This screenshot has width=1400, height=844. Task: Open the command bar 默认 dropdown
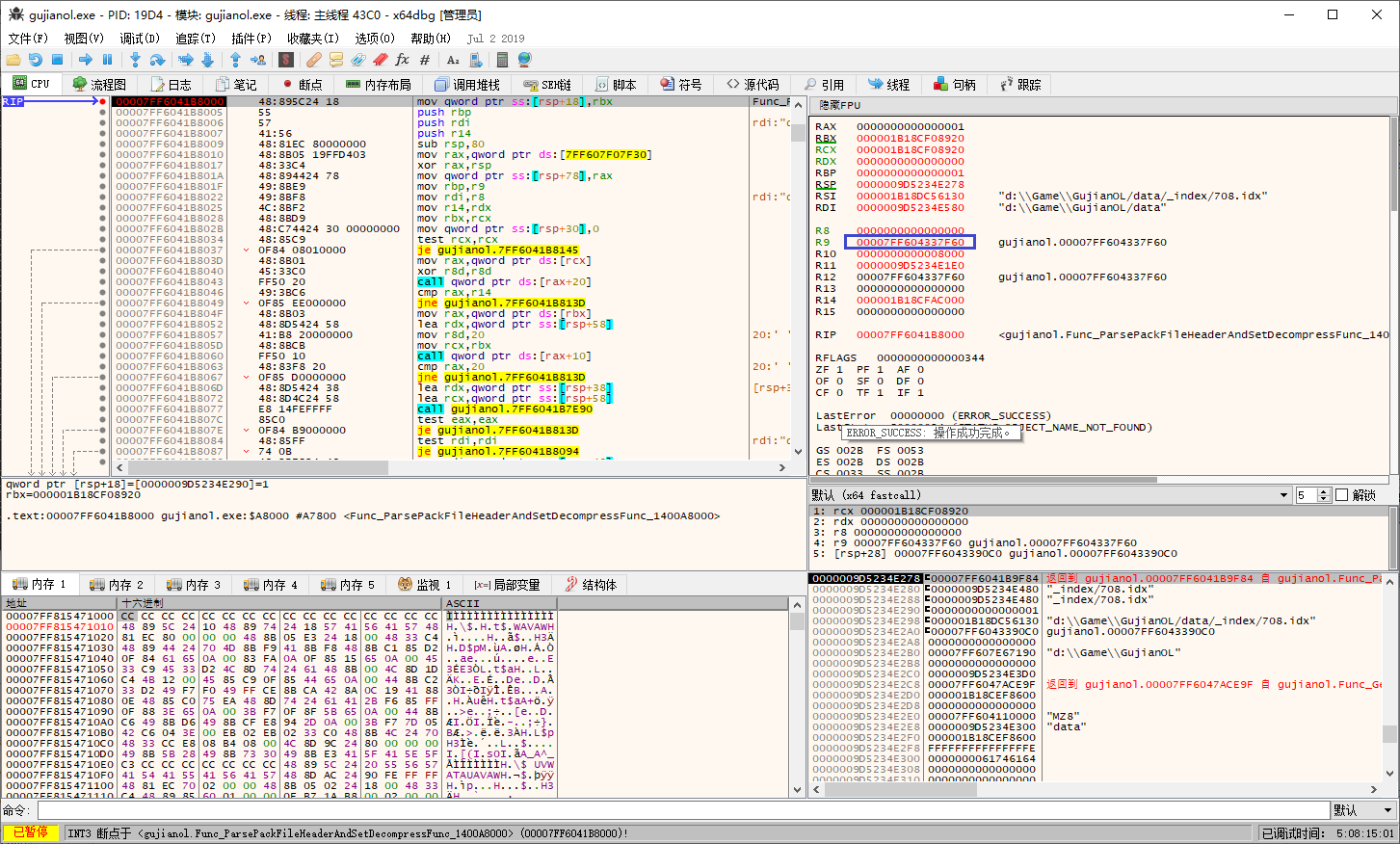[1364, 810]
